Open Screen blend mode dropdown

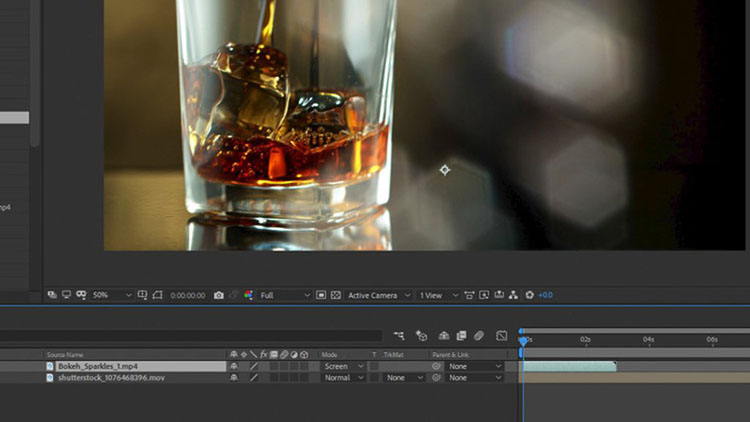pyautogui.click(x=344, y=367)
